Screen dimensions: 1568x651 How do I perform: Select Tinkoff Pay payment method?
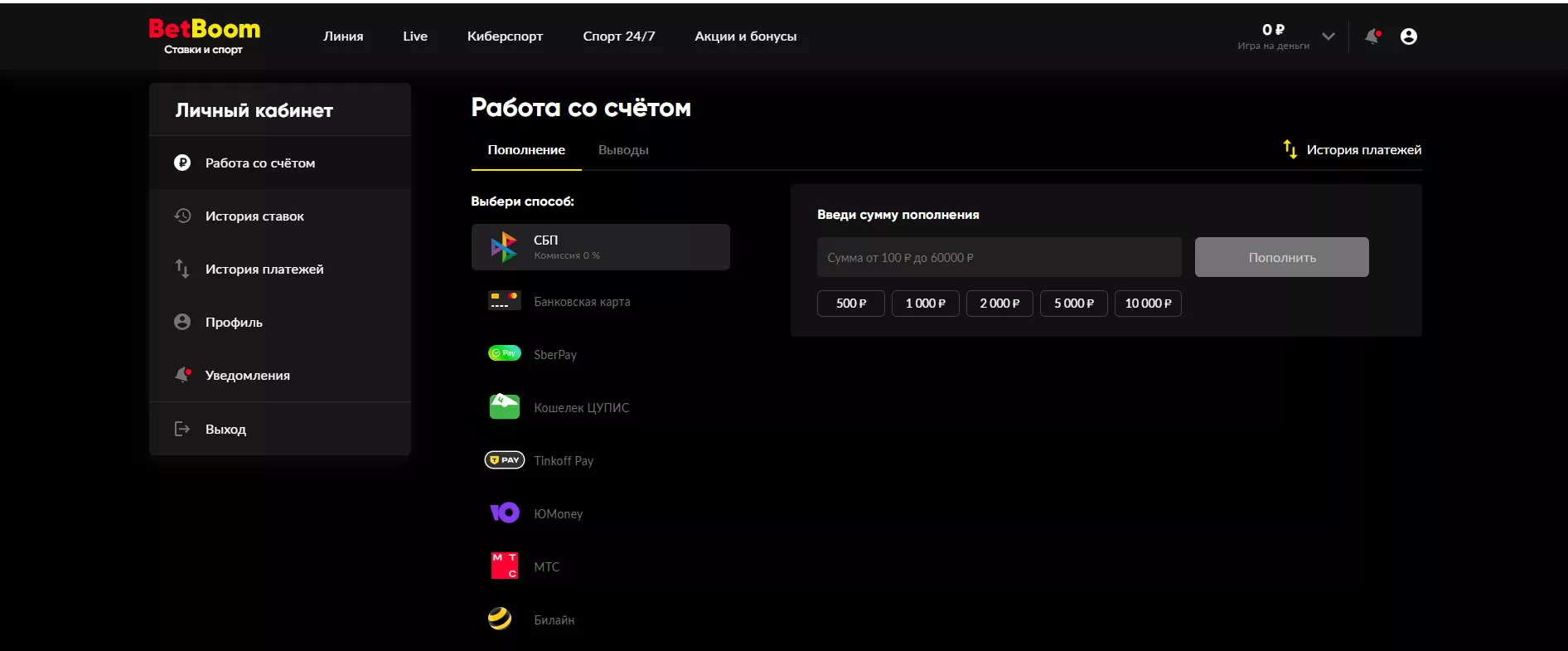(x=601, y=460)
